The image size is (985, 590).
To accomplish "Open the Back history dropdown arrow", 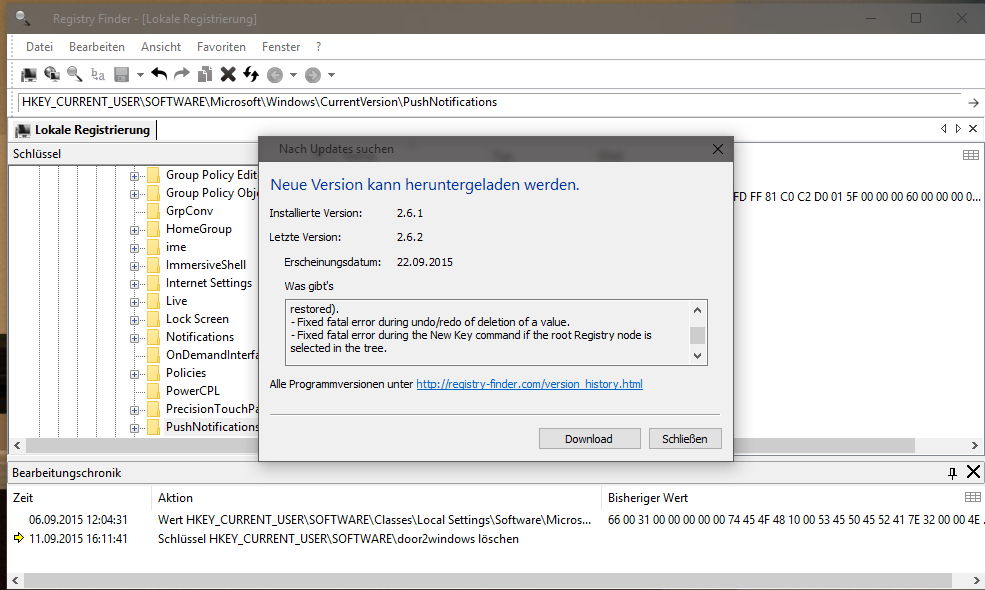I will pyautogui.click(x=293, y=75).
